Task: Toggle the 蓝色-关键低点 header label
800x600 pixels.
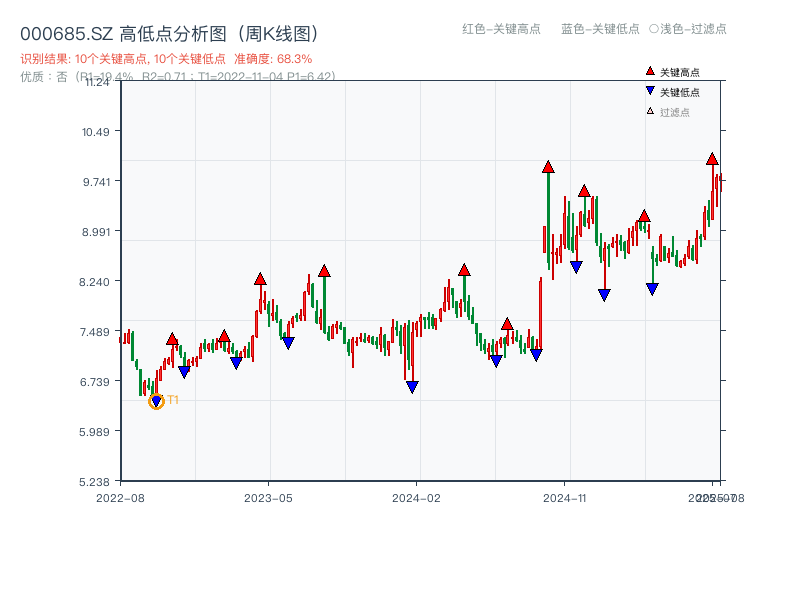Action: tap(600, 29)
